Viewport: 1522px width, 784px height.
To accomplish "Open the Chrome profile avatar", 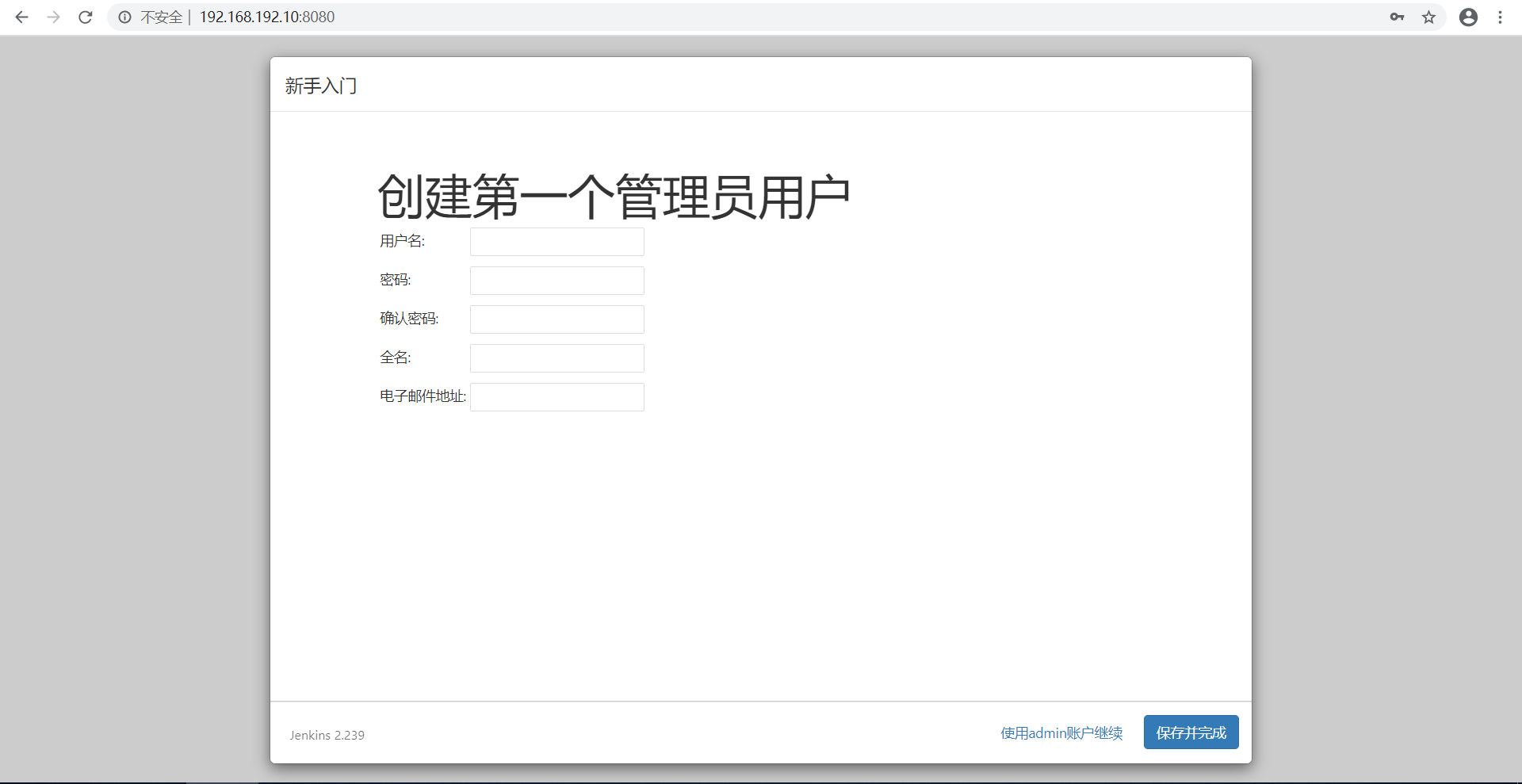I will click(x=1468, y=17).
